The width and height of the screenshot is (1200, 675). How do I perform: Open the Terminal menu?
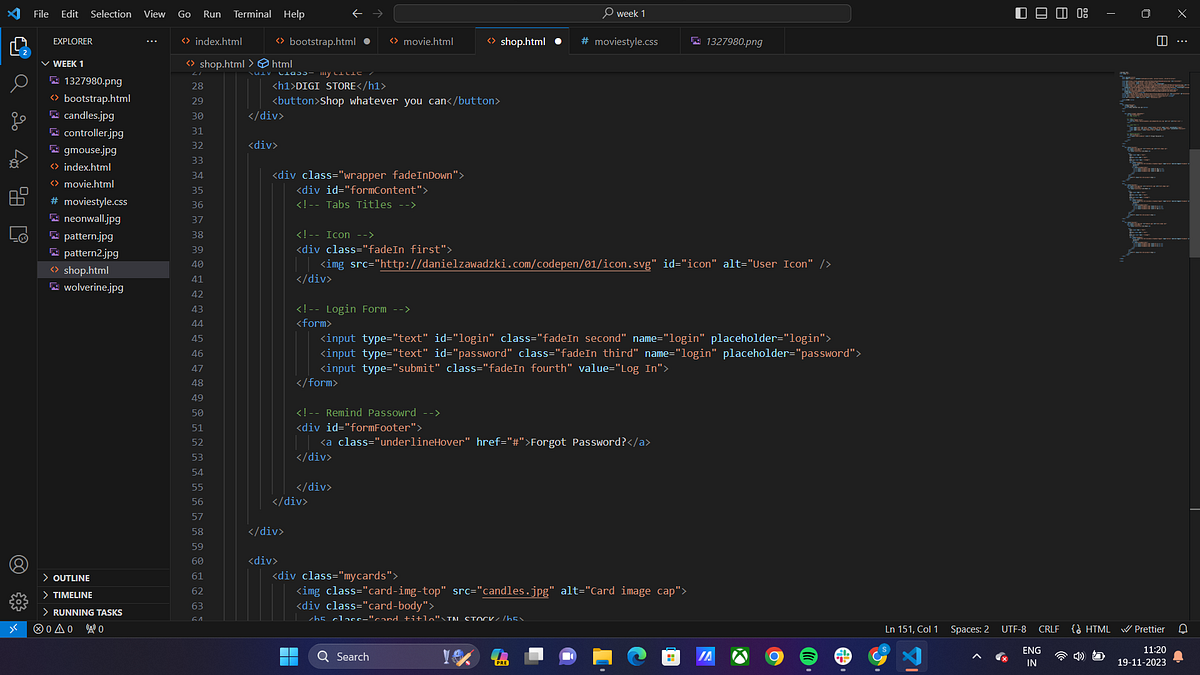[251, 13]
